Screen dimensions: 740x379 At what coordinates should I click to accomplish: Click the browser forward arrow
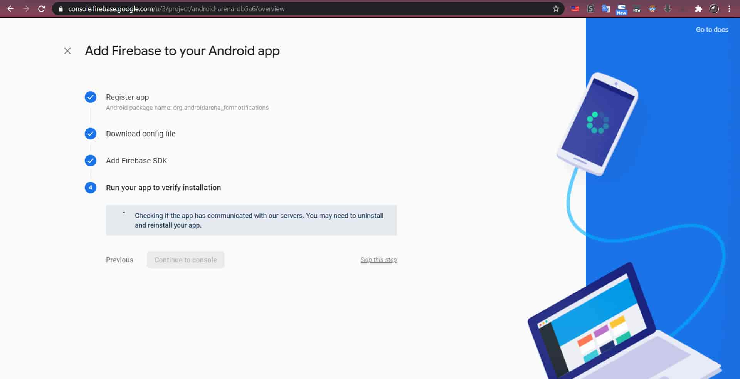click(26, 8)
